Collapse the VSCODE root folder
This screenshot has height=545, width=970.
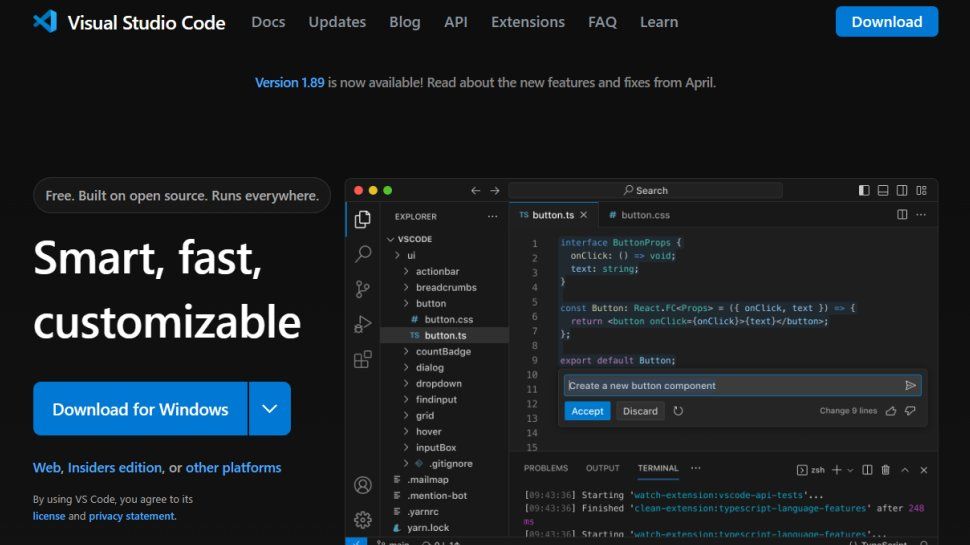(390, 239)
